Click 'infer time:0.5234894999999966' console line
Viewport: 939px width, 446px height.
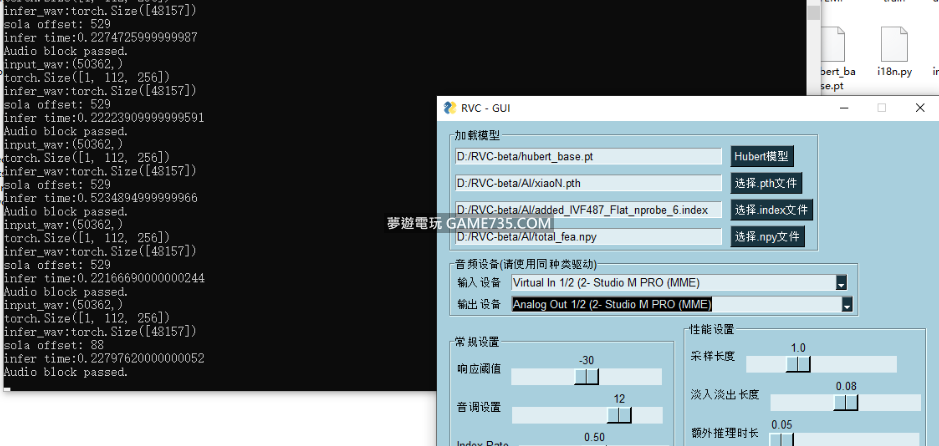[x=101, y=198]
